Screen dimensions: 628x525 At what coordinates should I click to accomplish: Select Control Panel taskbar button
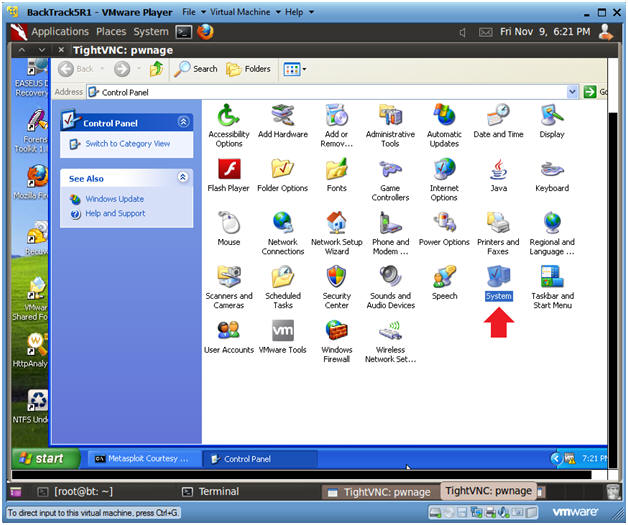(x=260, y=459)
